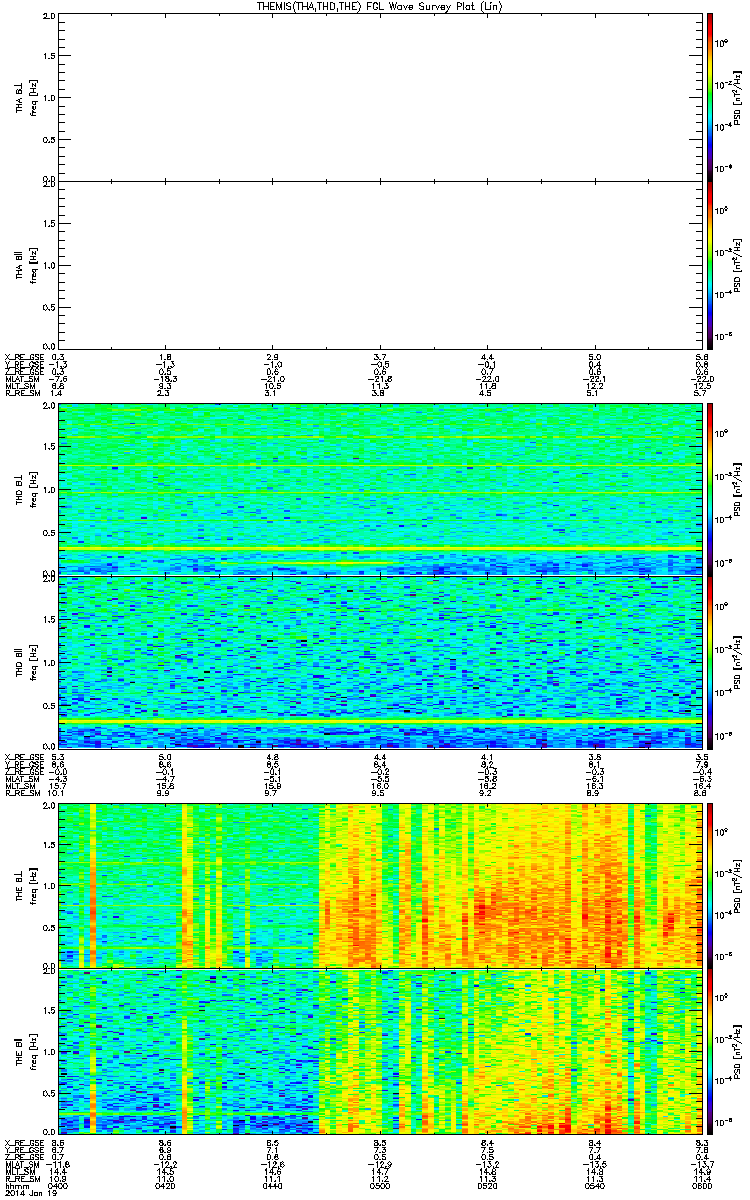Click the empty THA BL spectrogram panel
Screen dimensions: 750x1200
[380, 97]
